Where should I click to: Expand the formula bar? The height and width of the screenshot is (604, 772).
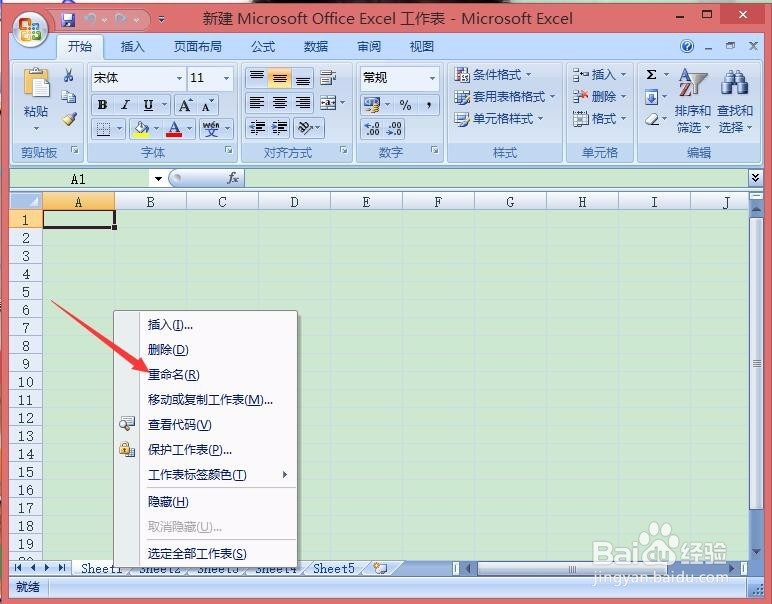pos(755,177)
